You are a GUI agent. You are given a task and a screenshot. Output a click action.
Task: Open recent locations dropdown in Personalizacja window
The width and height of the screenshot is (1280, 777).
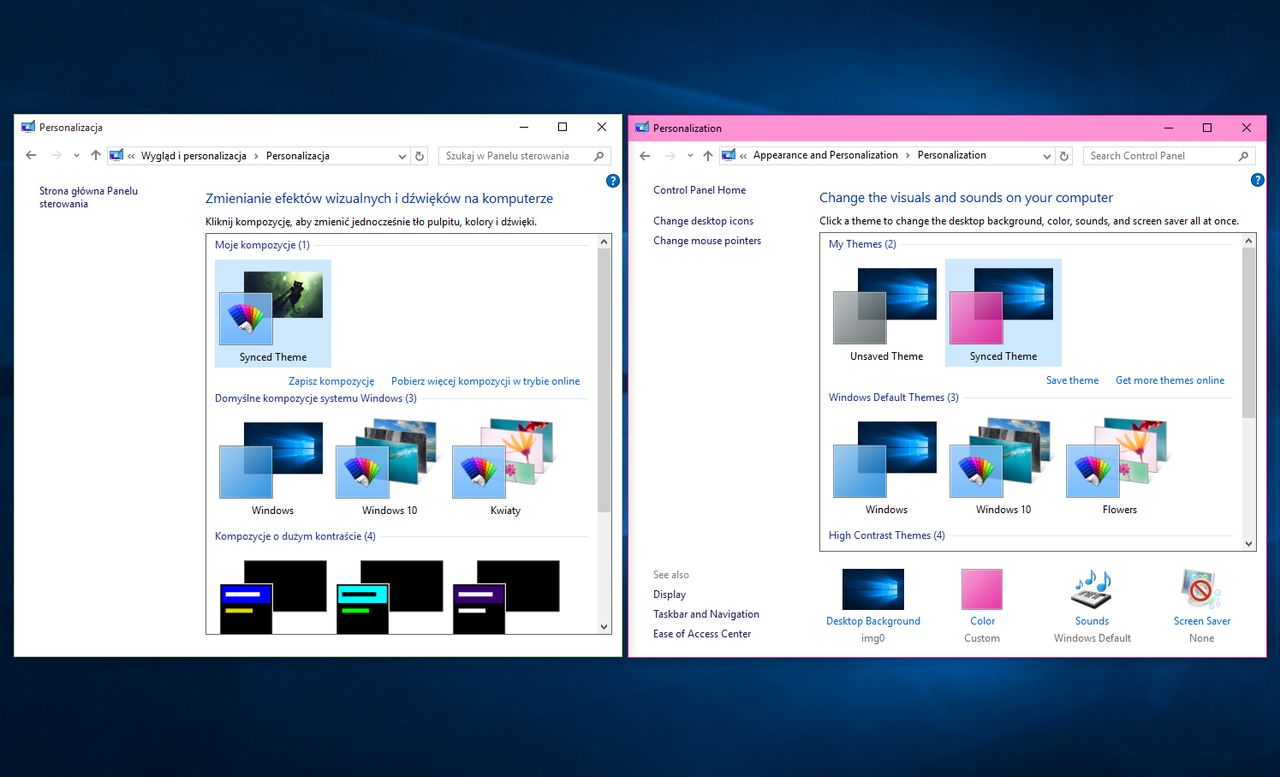pos(76,156)
